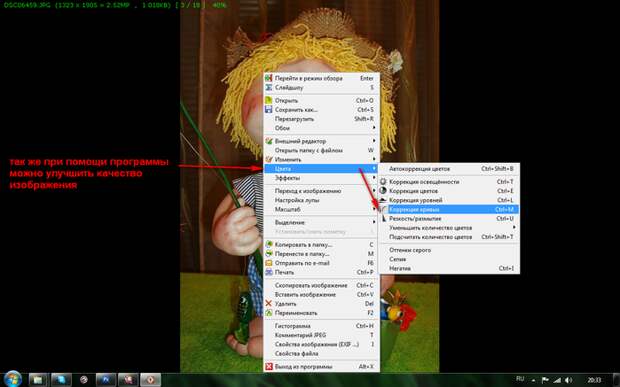
Task: Expand Уменьшить количество цветов submenu
Action: (449, 228)
